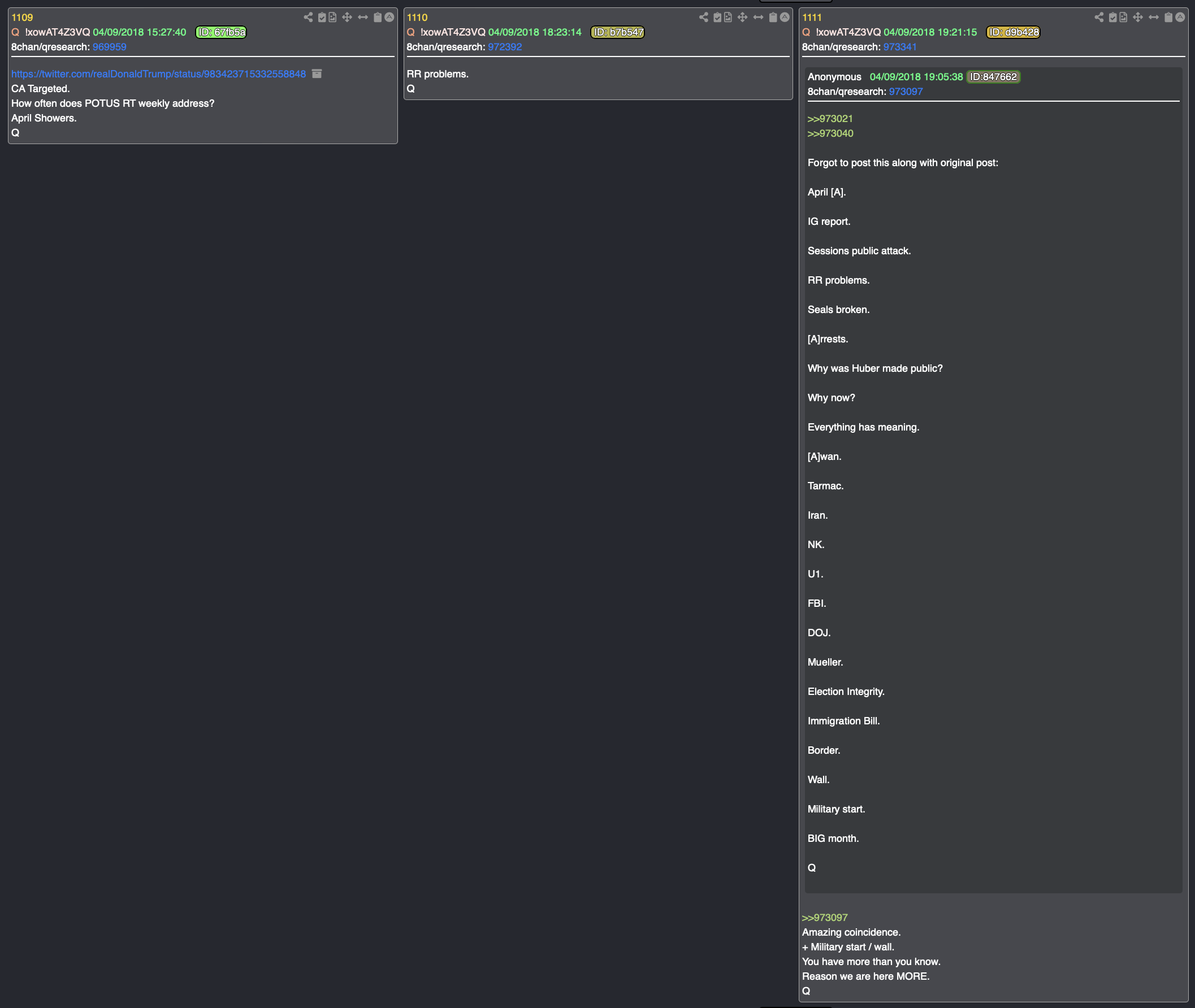The width and height of the screenshot is (1195, 1008).
Task: Click post number 1109
Action: [22, 18]
